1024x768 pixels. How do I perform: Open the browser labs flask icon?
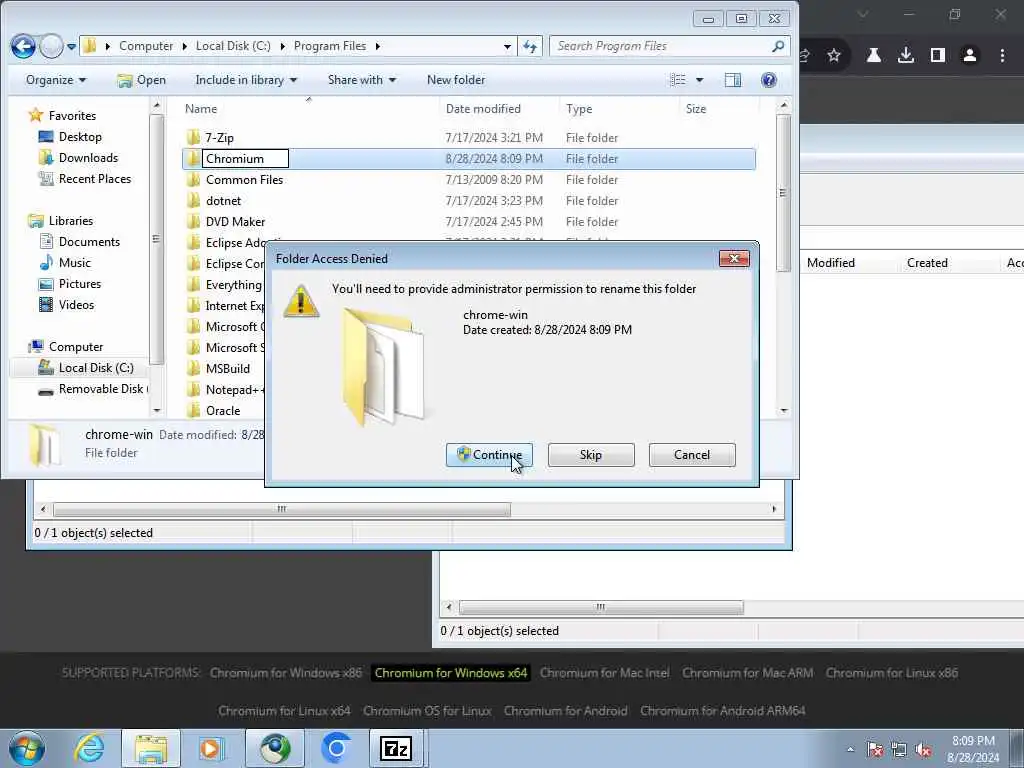click(x=874, y=56)
